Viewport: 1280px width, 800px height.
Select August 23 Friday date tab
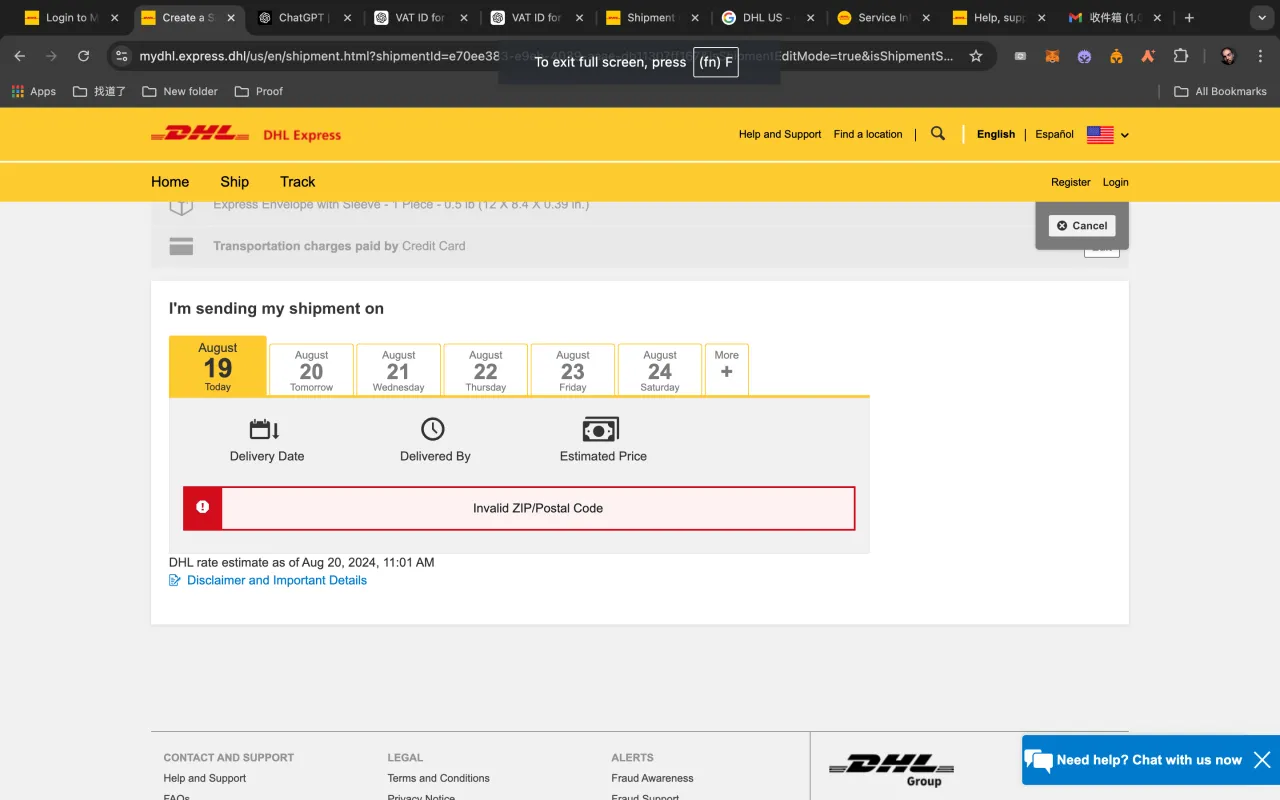[x=572, y=370]
